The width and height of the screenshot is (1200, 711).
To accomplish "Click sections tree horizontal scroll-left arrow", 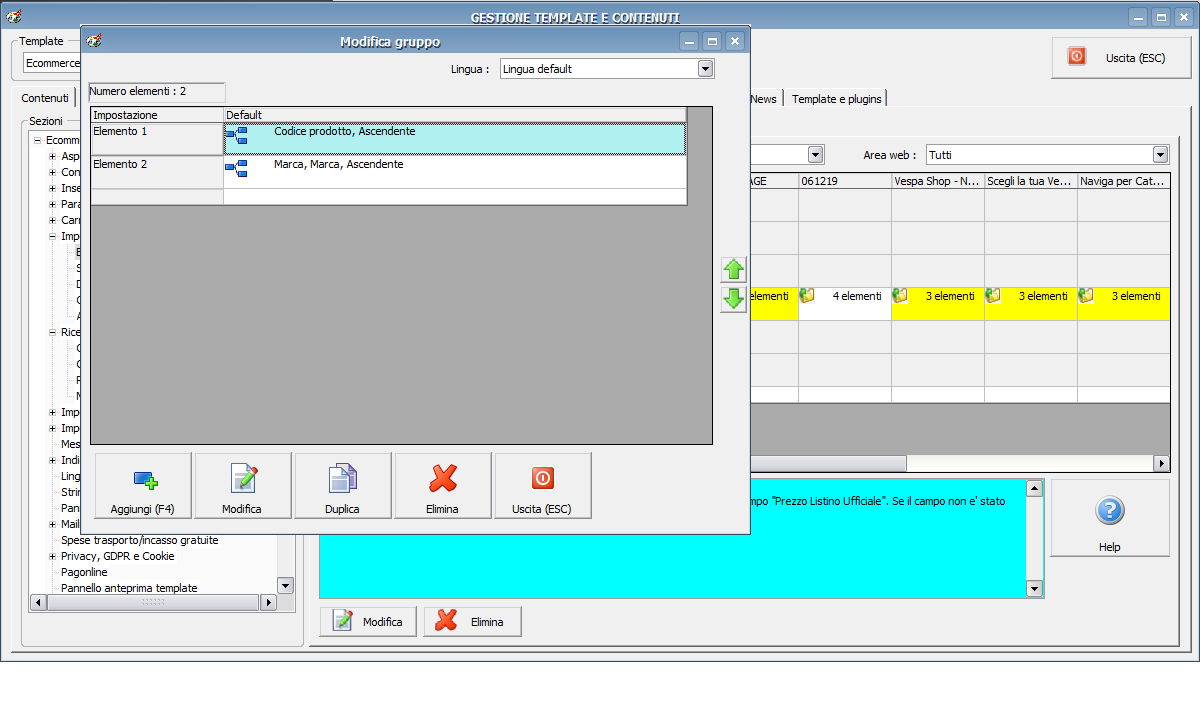I will [40, 603].
